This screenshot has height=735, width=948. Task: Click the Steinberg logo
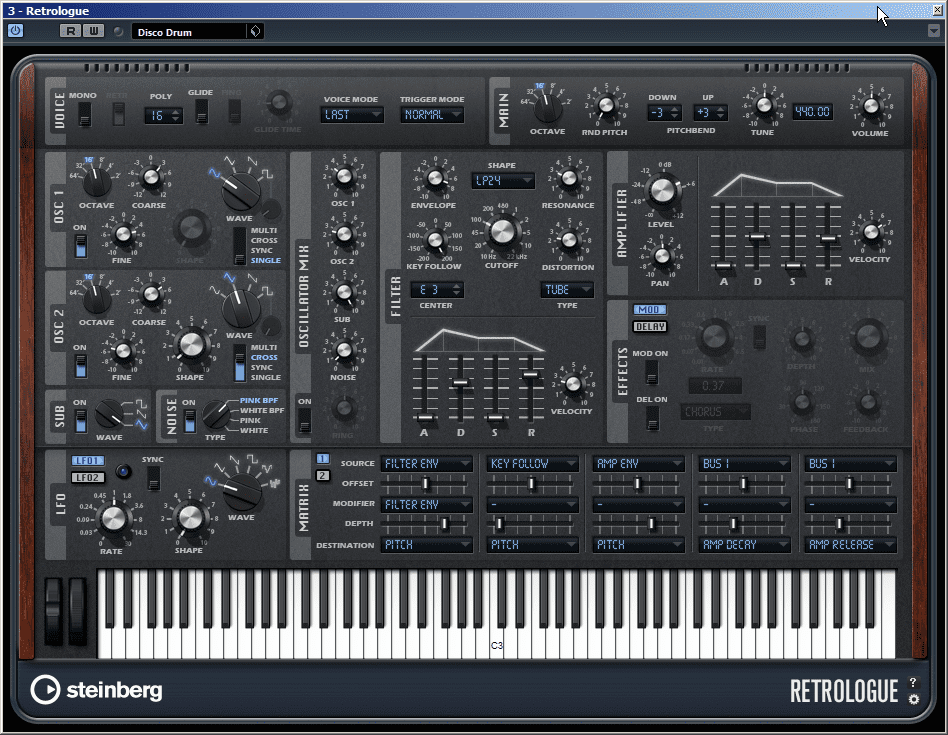click(x=97, y=690)
